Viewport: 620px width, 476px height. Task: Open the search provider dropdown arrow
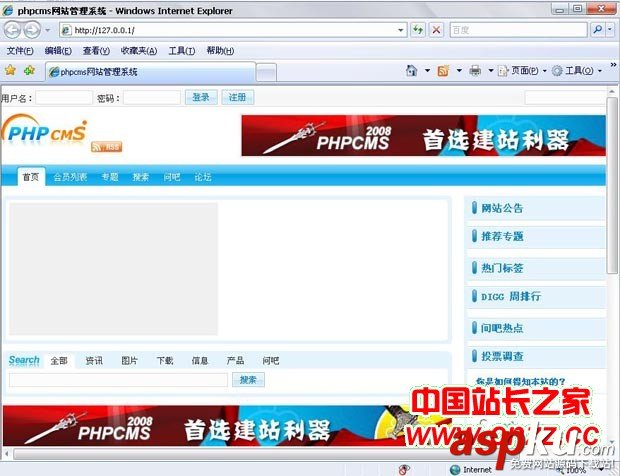[610, 30]
